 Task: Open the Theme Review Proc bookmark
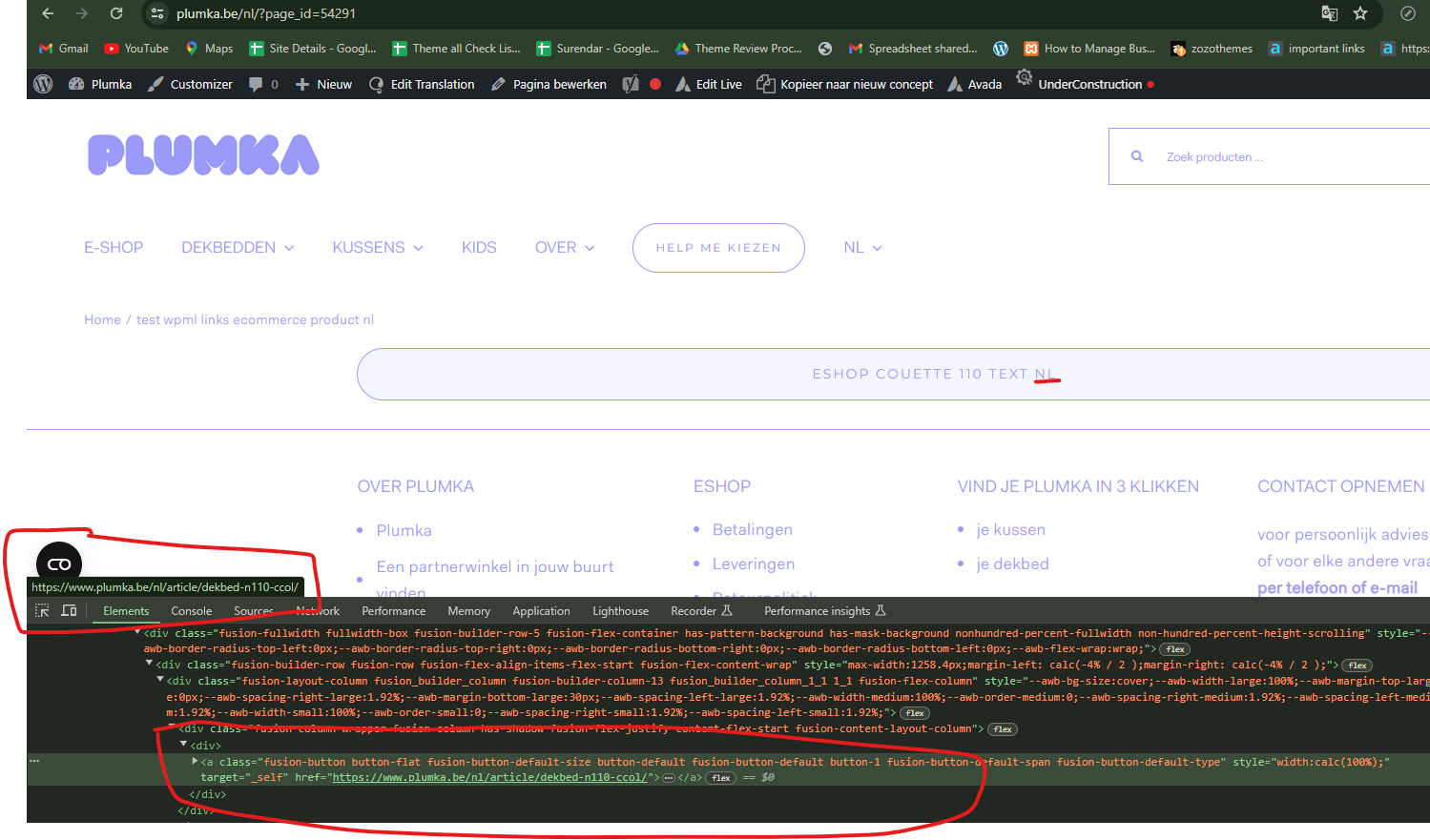pos(738,49)
